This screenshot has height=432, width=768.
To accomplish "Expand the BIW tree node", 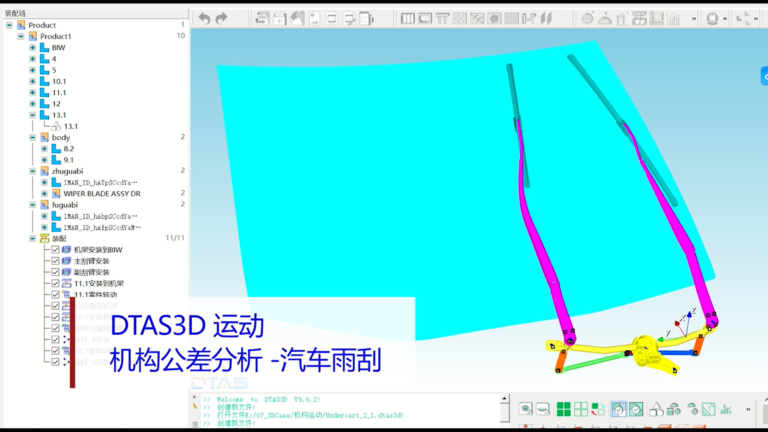I will (33, 48).
